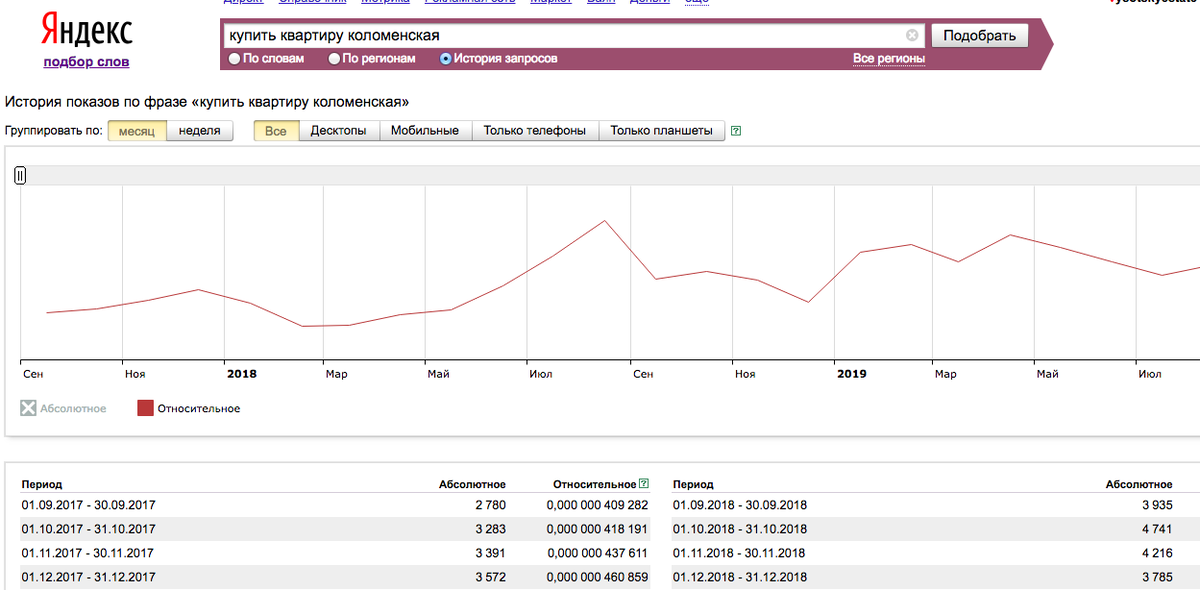Click the red trend line peak in chart

(605, 221)
